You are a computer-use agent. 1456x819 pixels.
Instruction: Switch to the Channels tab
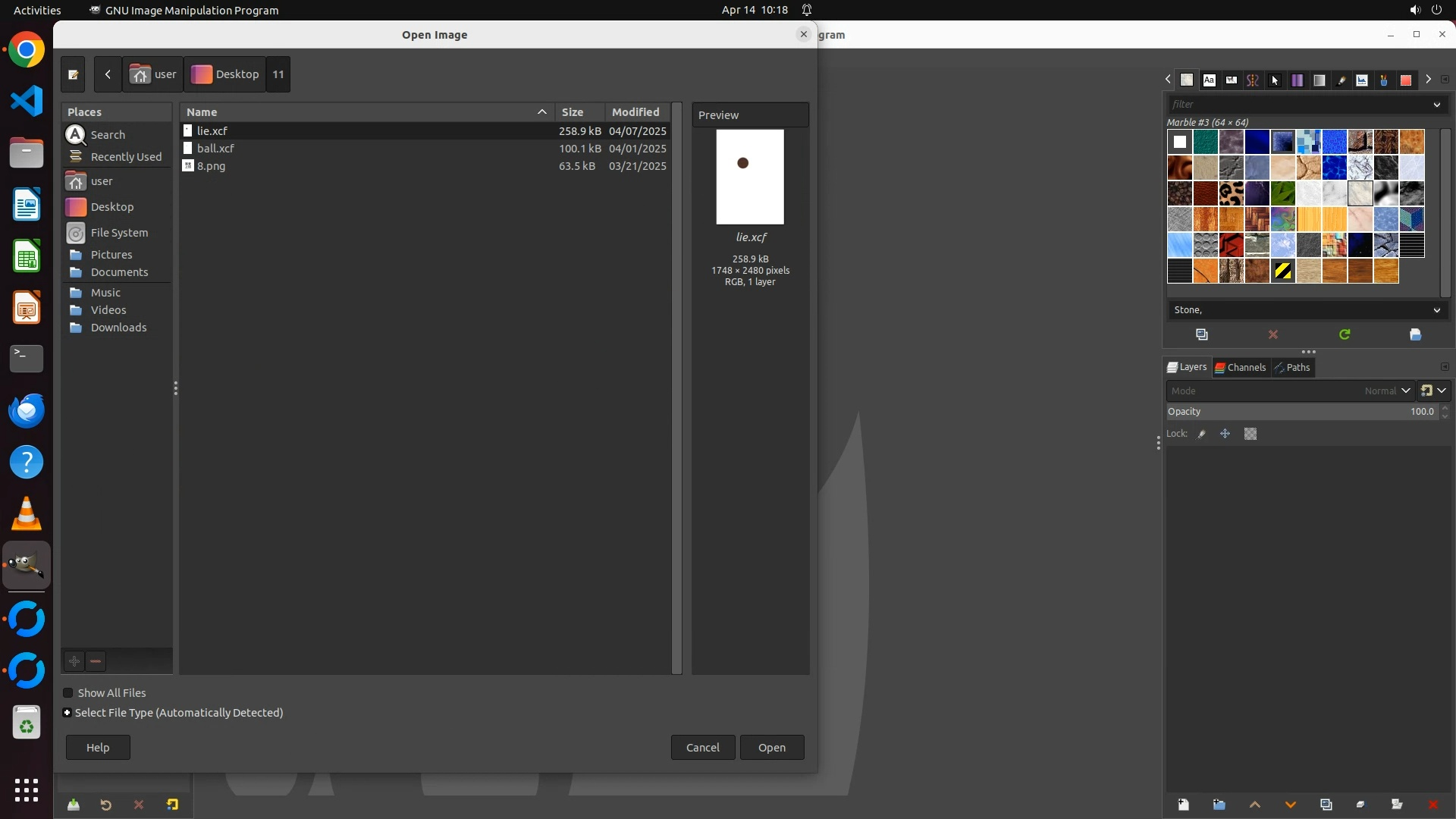(1241, 368)
